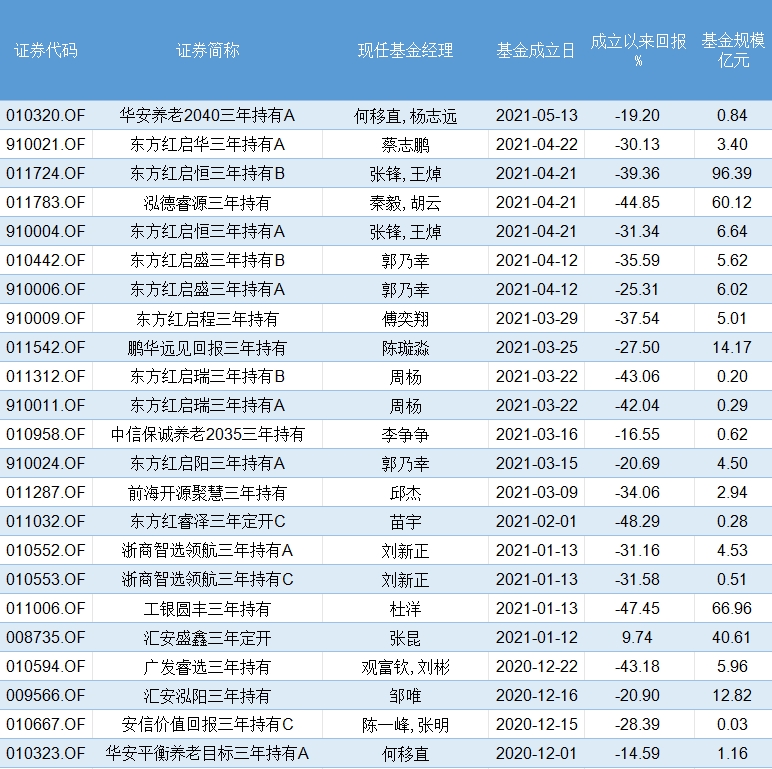Select date cell 2021-05-13

(x=537, y=116)
